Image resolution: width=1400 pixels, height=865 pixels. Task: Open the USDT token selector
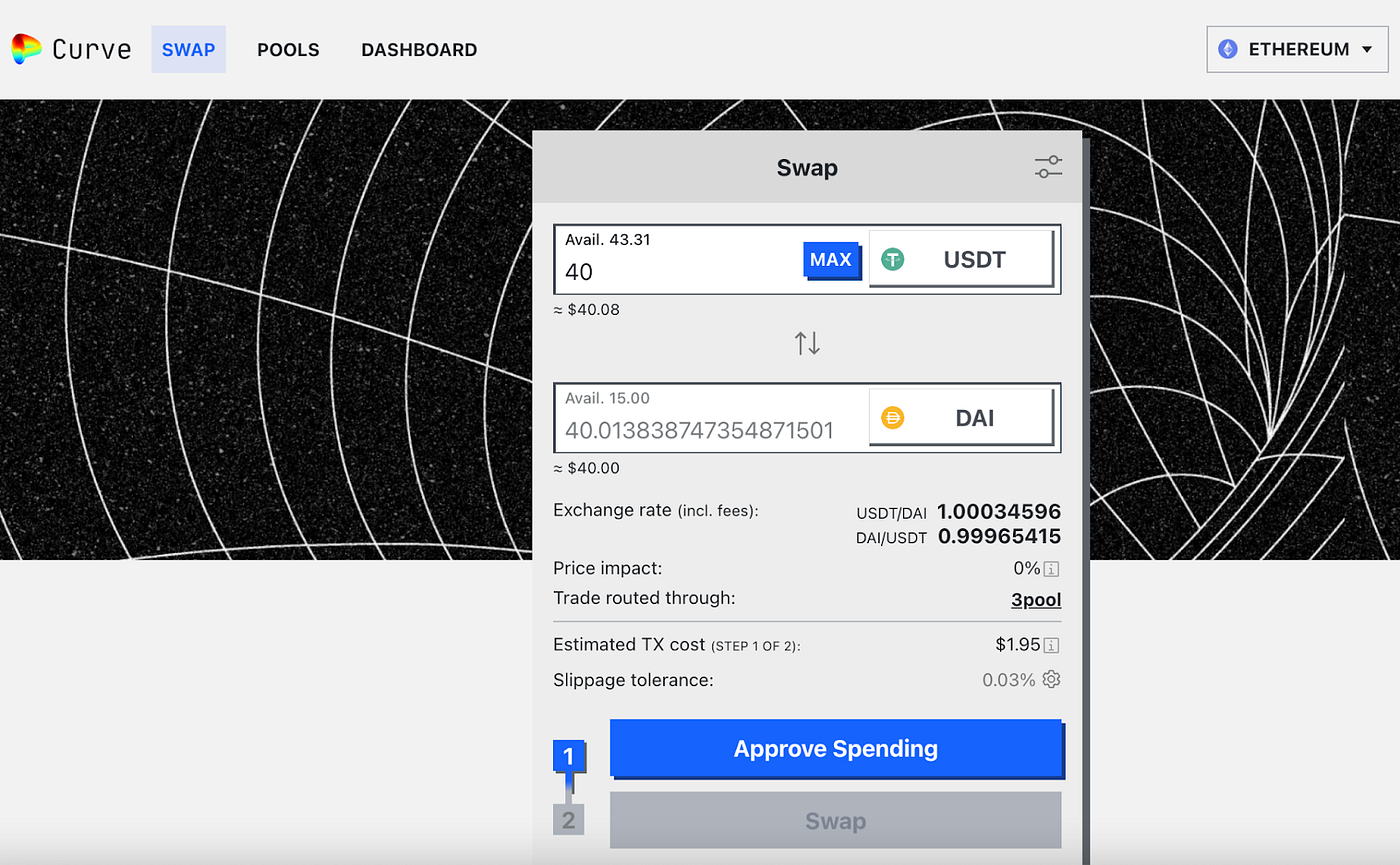tap(961, 260)
